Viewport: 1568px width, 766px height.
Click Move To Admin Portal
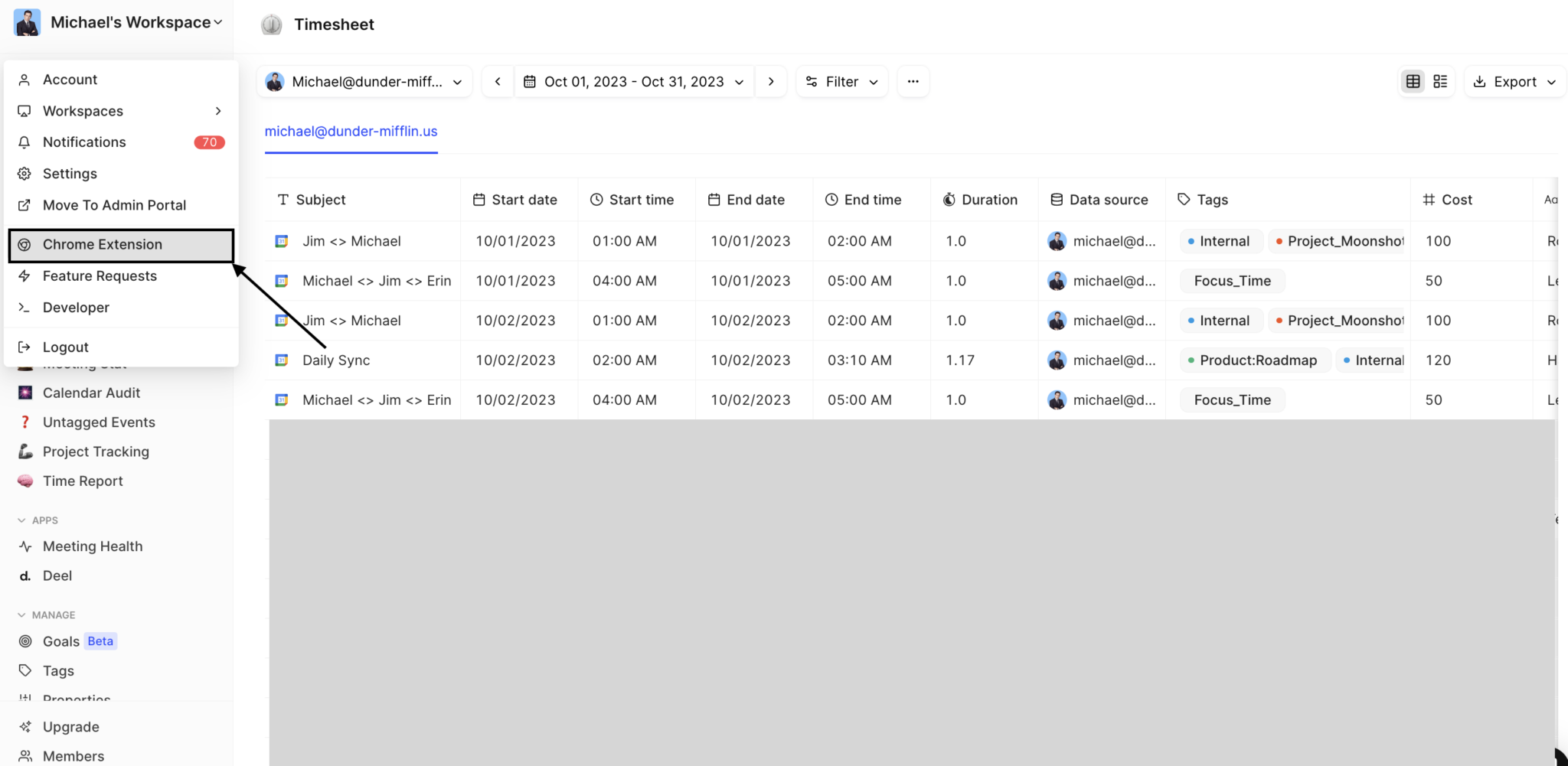pyautogui.click(x=114, y=204)
